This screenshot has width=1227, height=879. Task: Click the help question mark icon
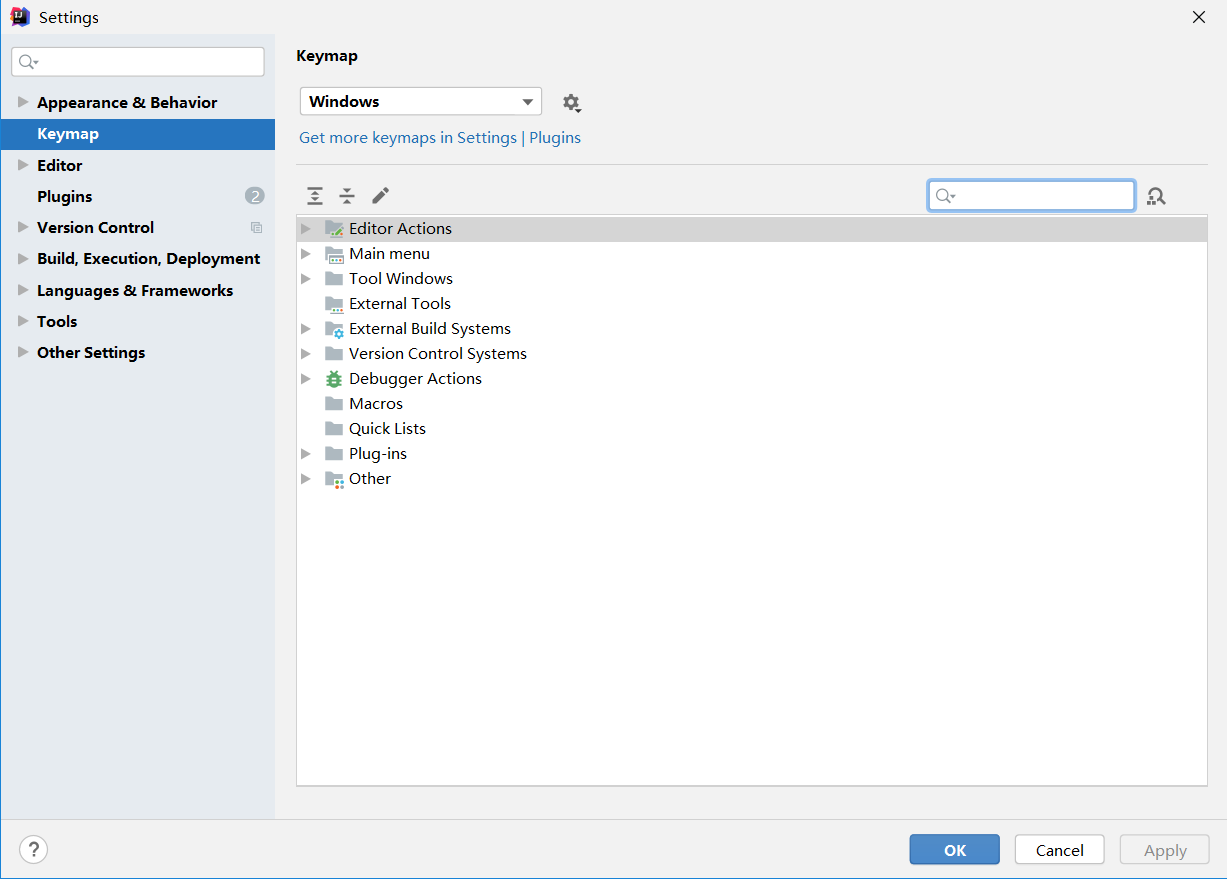pyautogui.click(x=34, y=849)
